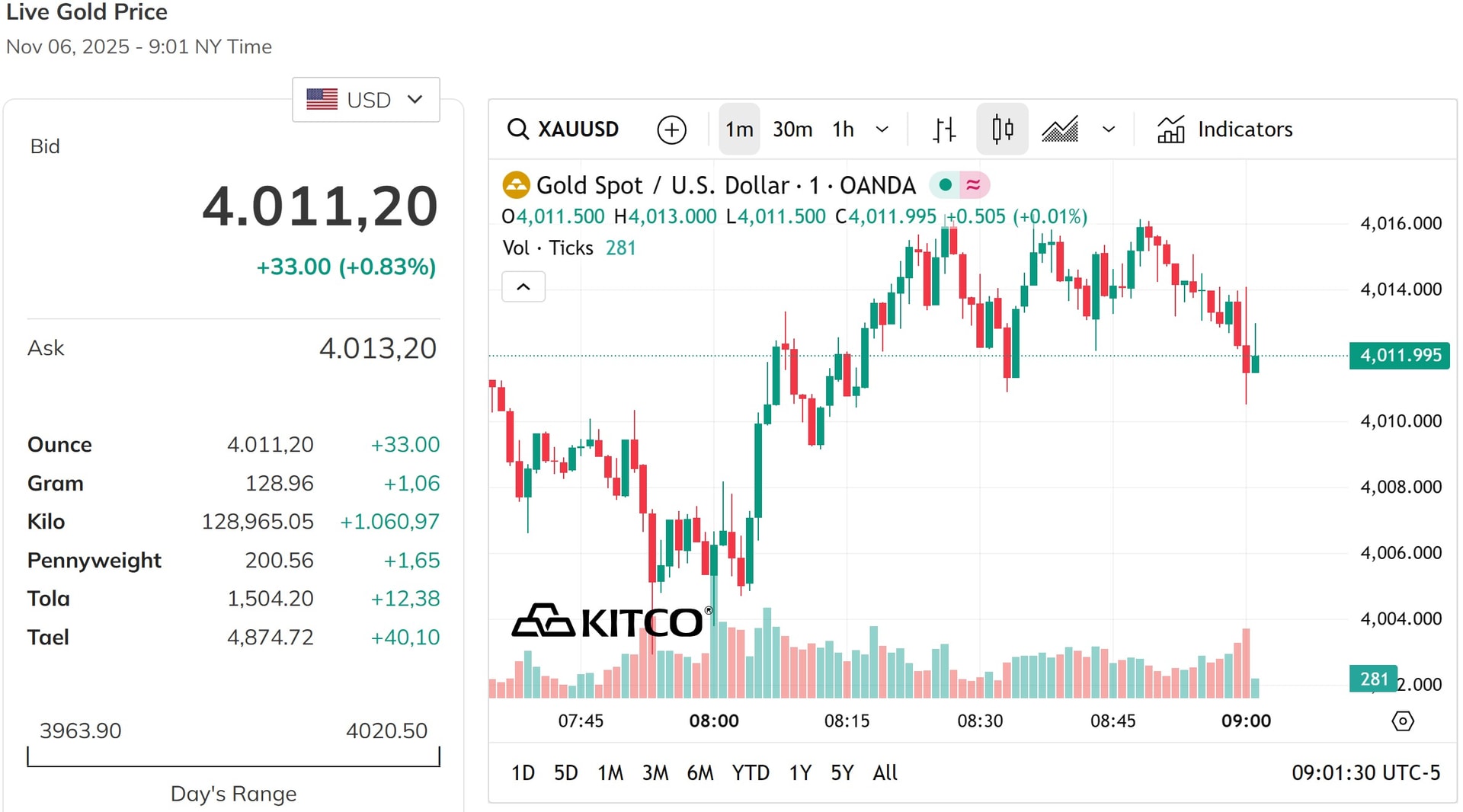
Task: Click the 09:01:30 UTC-5 timezone button
Action: [1365, 773]
